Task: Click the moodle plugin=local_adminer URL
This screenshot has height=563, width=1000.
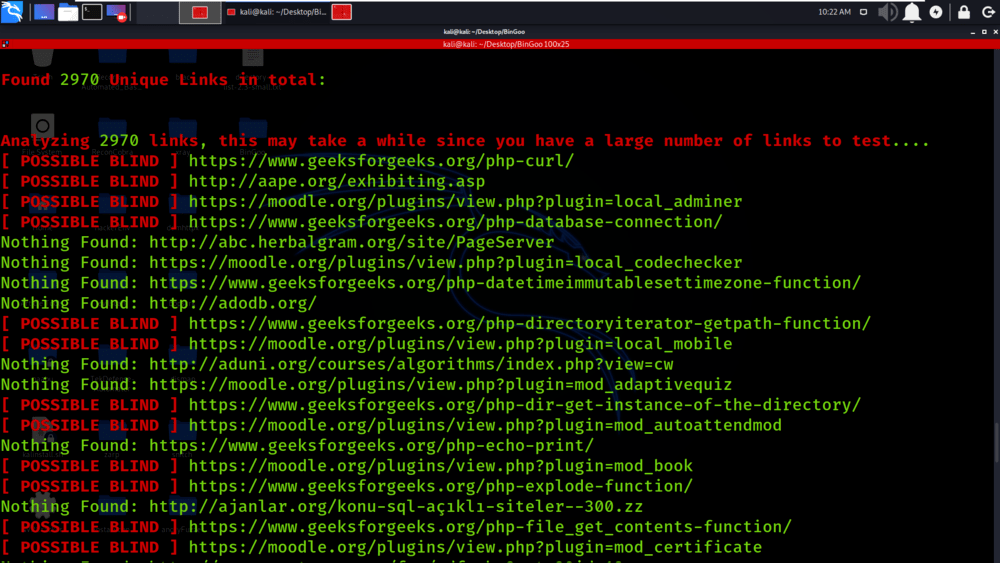Action: coord(465,201)
